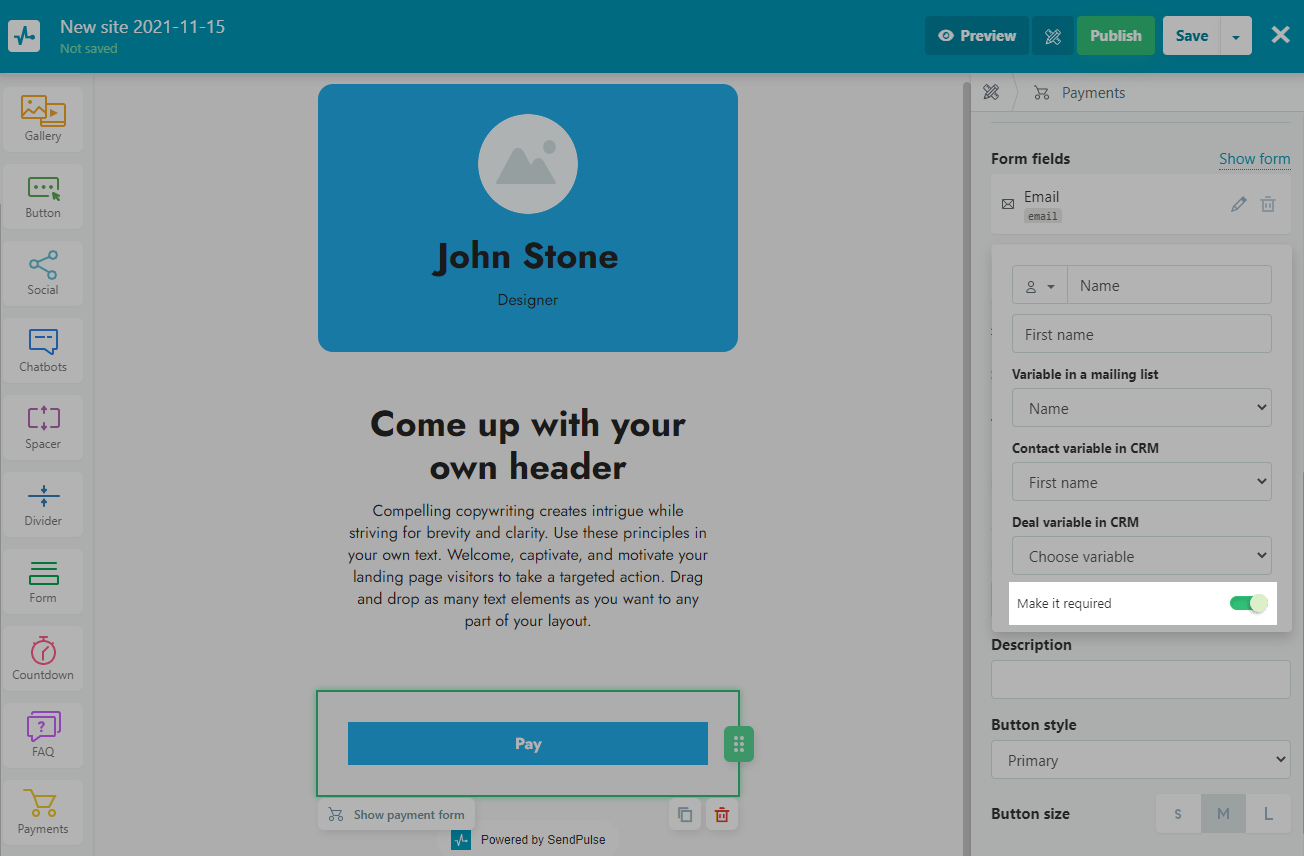Click the Email field row
Image resolution: width=1304 pixels, height=856 pixels.
coord(1141,204)
